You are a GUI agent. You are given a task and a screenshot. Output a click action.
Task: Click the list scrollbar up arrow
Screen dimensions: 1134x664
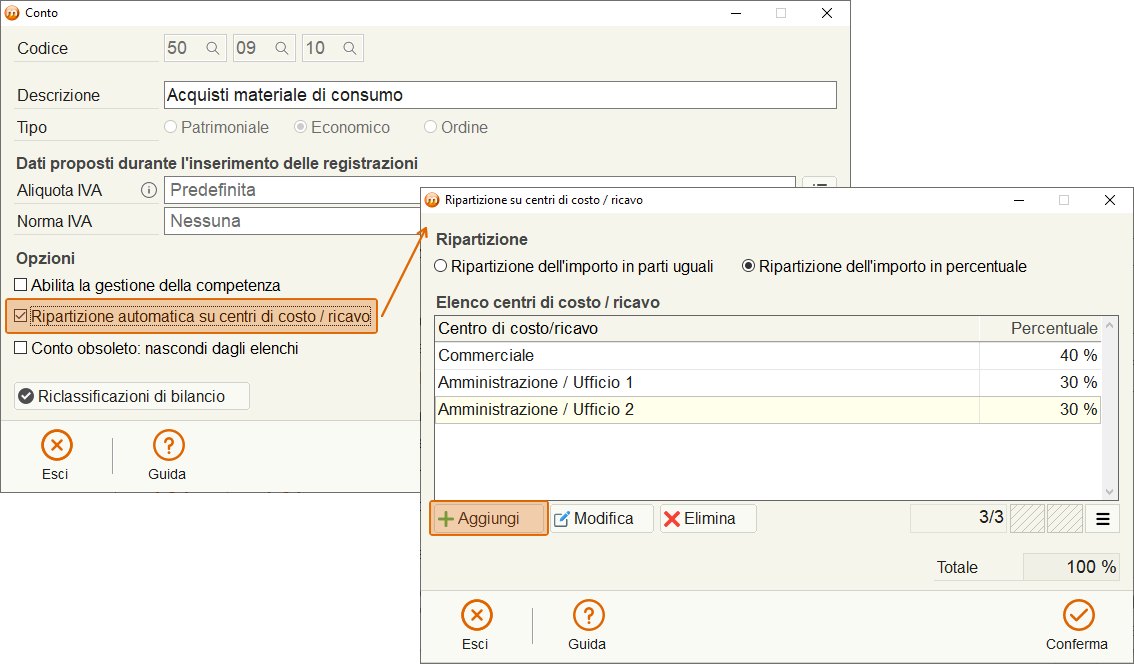tap(1110, 325)
